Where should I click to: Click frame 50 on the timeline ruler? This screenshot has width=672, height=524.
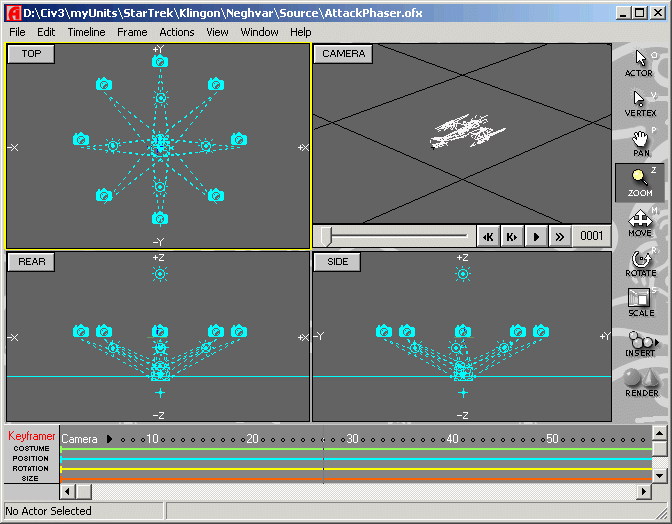pos(552,439)
